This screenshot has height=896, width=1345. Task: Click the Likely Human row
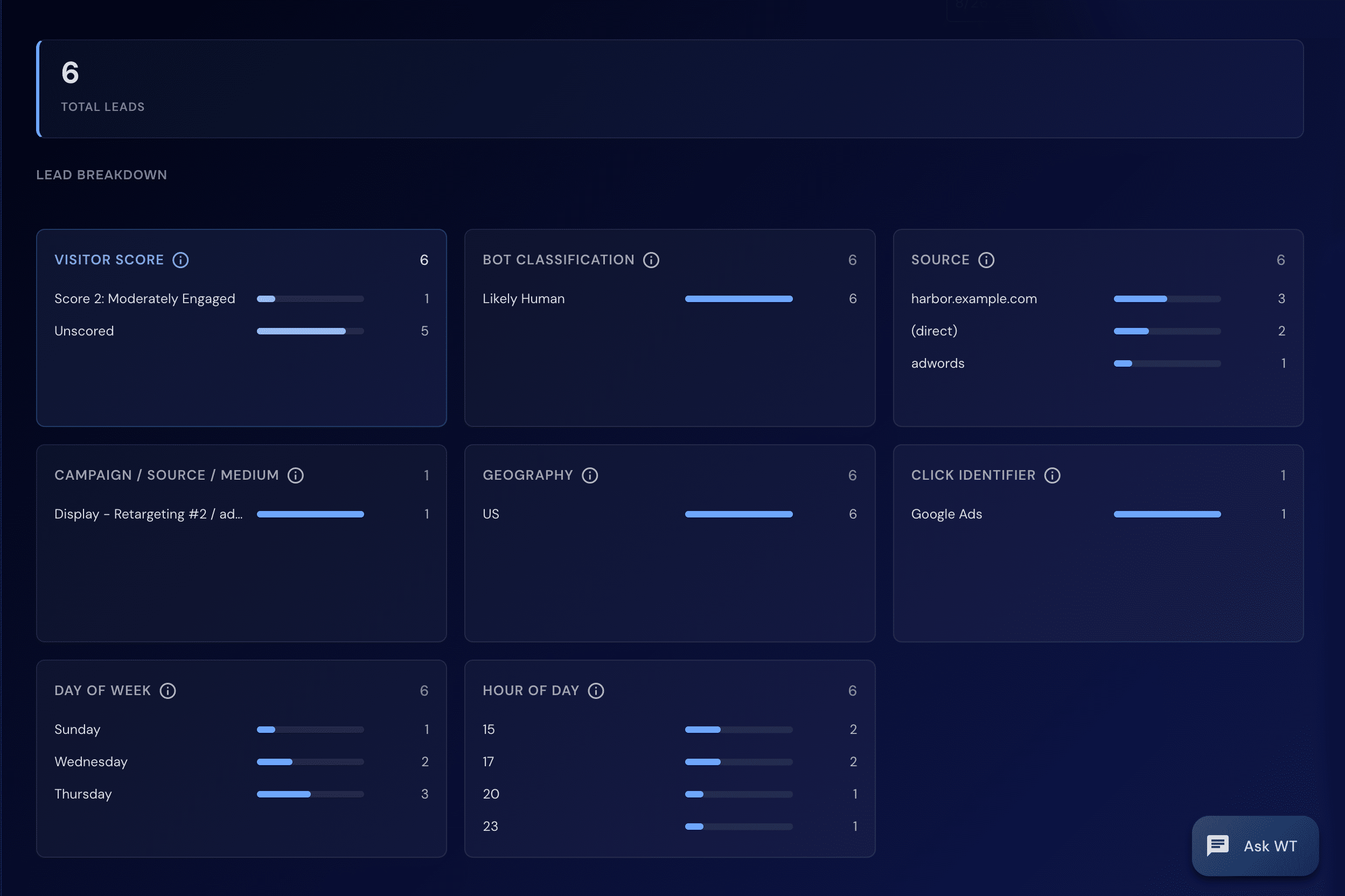coord(670,299)
